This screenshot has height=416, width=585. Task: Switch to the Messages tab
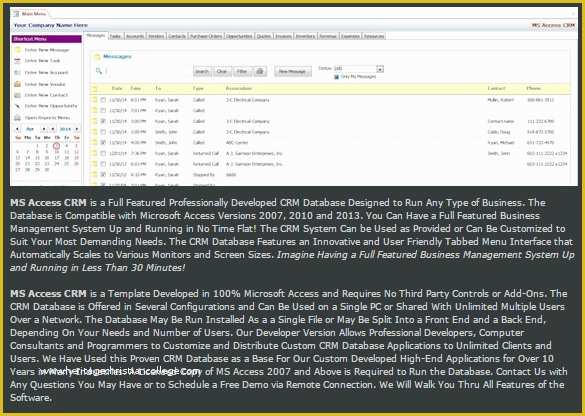(96, 35)
